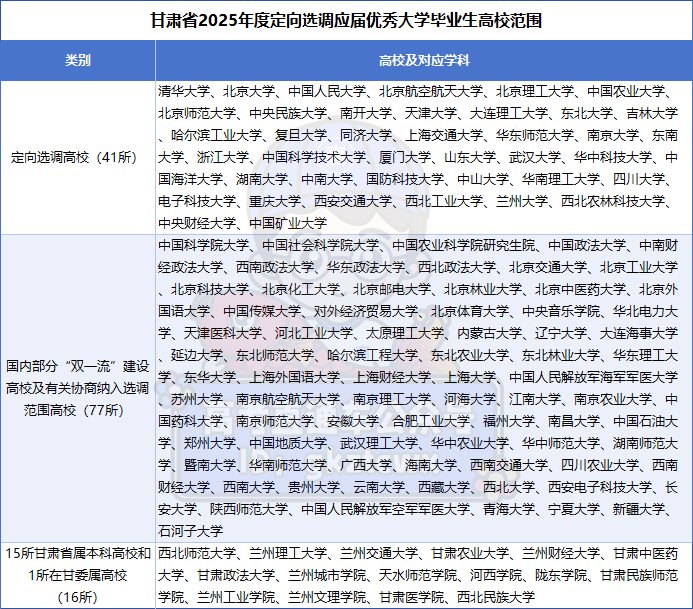The width and height of the screenshot is (693, 609).
Task: Click the title 甘肃省2025年度定向选调应届优秀大学毕业生高校范围
Action: point(346,20)
